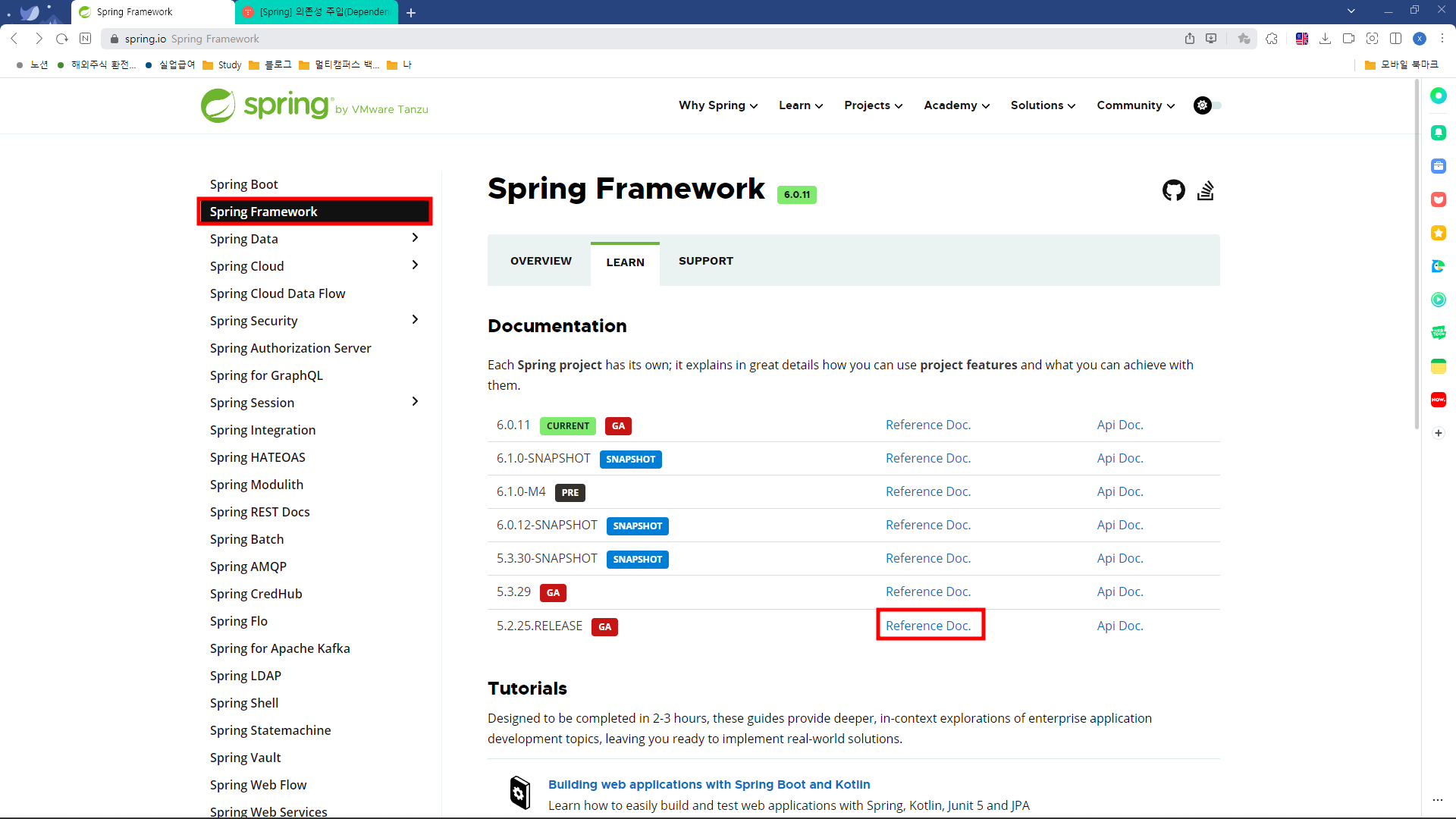Viewport: 1456px width, 819px height.
Task: Open the split view sidebar icon
Action: [1395, 39]
